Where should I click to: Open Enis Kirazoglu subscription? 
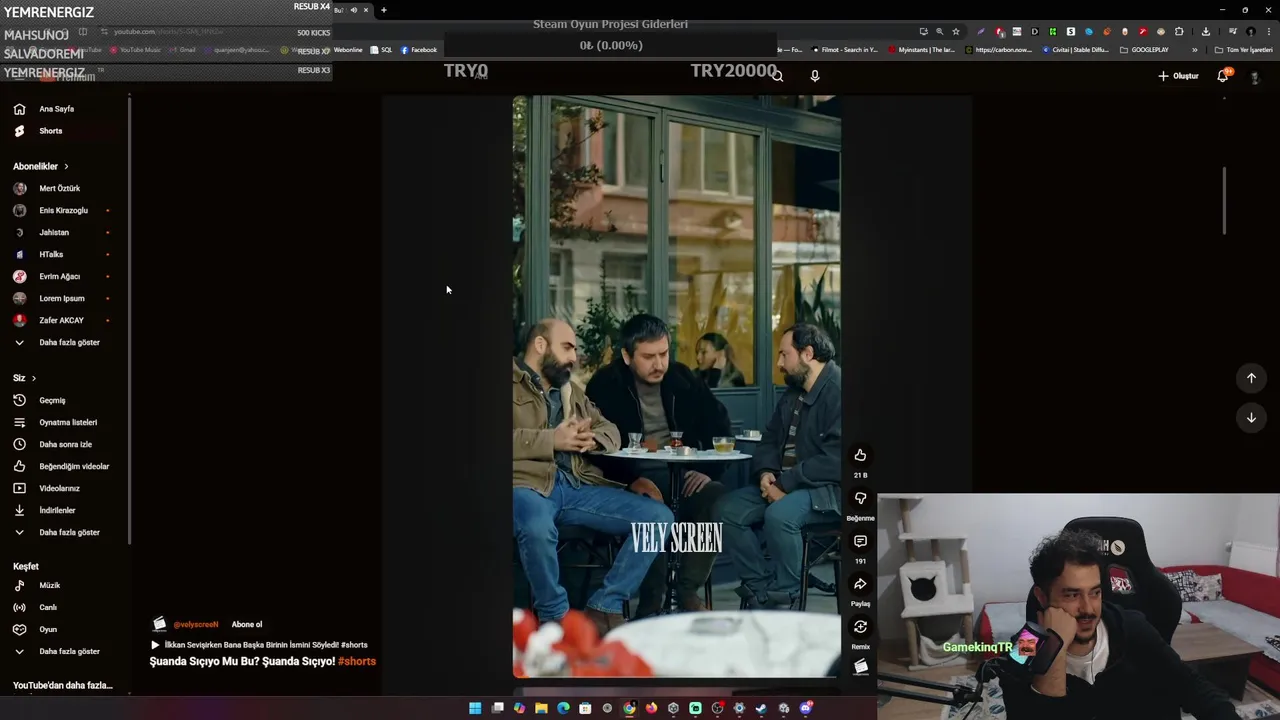click(x=65, y=210)
